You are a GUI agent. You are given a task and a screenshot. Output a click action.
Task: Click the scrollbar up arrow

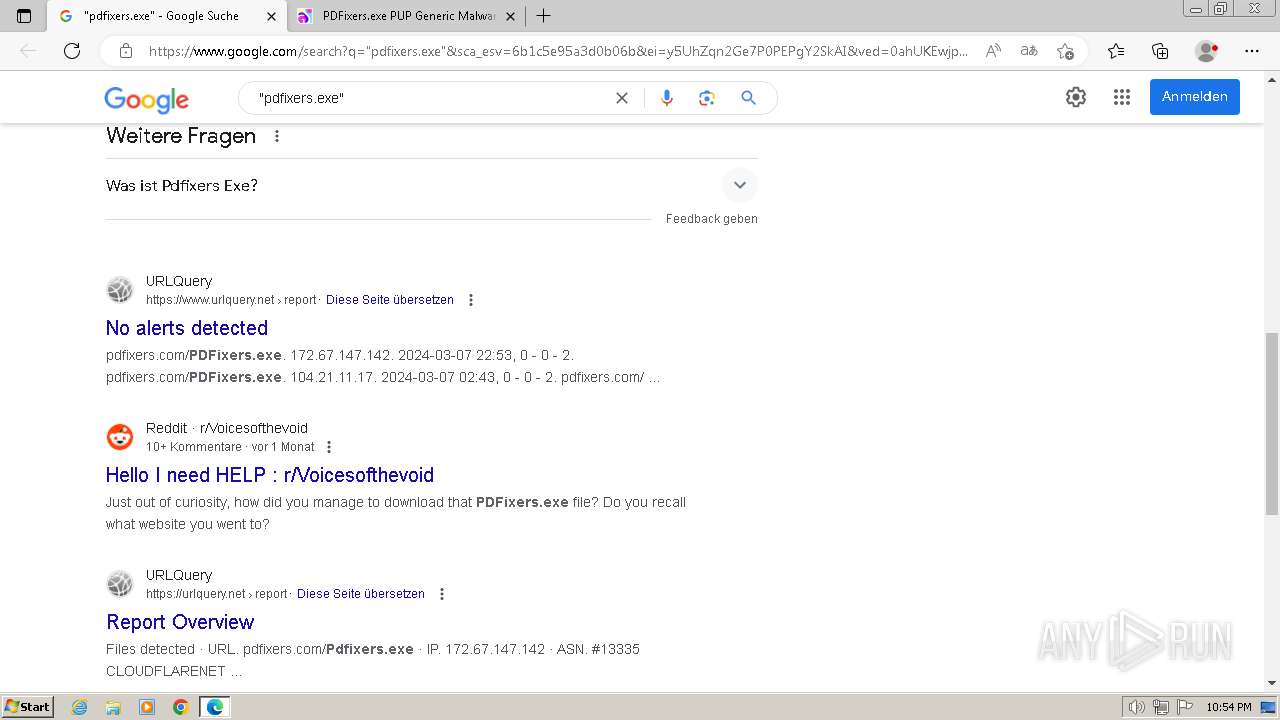click(x=1272, y=78)
